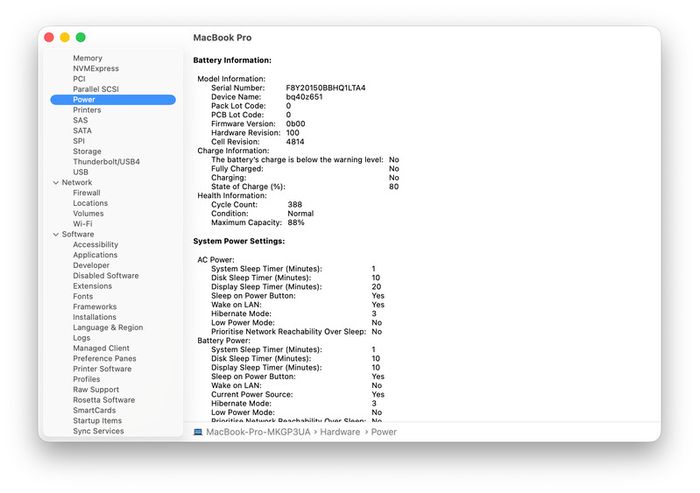Click Power in the path bar
This screenshot has height=493, width=700.
[x=384, y=432]
